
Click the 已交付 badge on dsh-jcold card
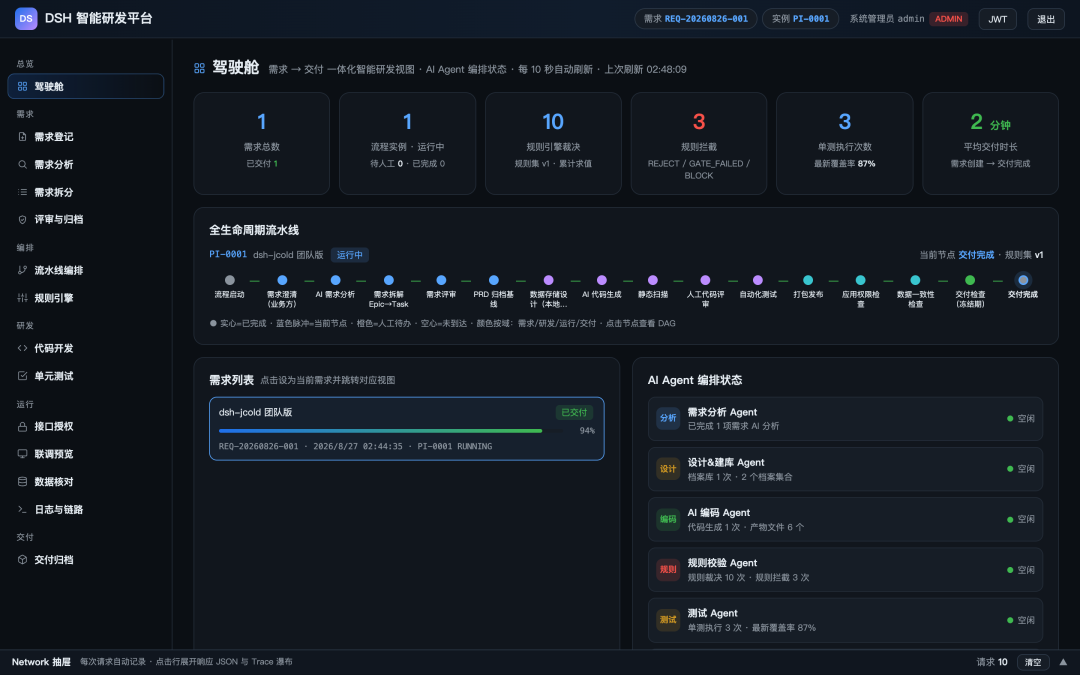pos(574,413)
